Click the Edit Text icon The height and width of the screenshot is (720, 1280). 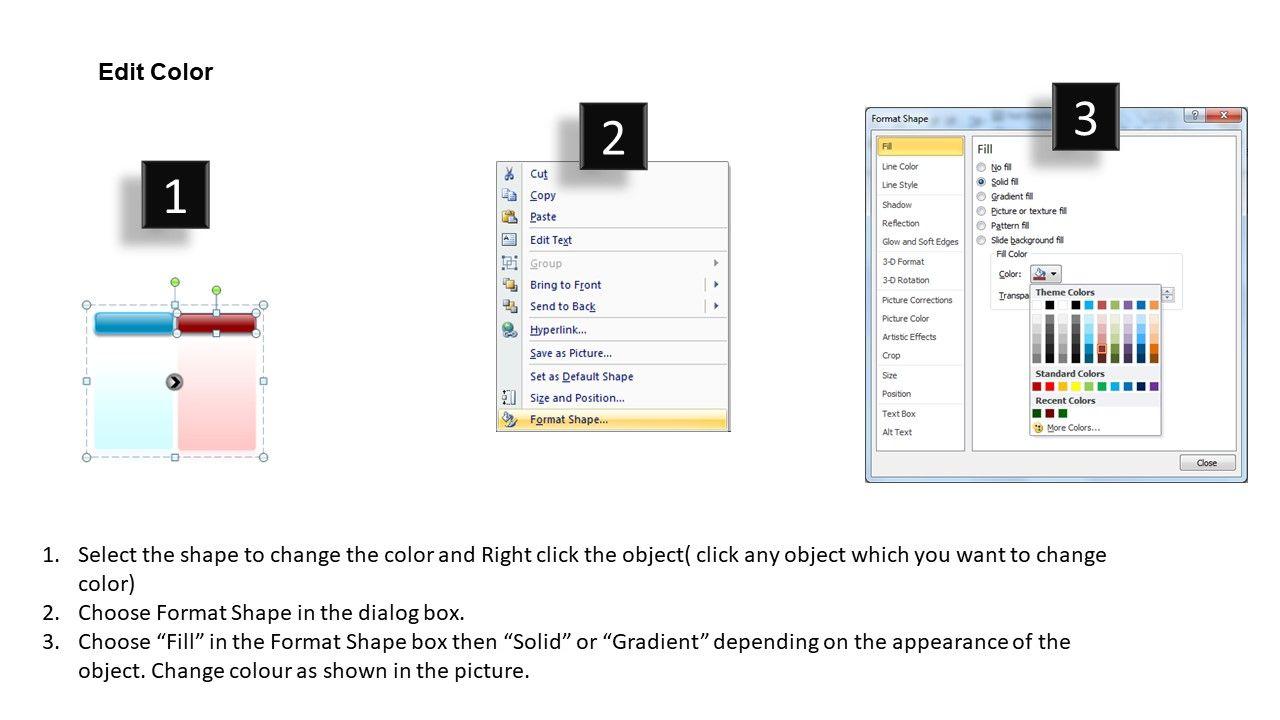pyautogui.click(x=510, y=240)
